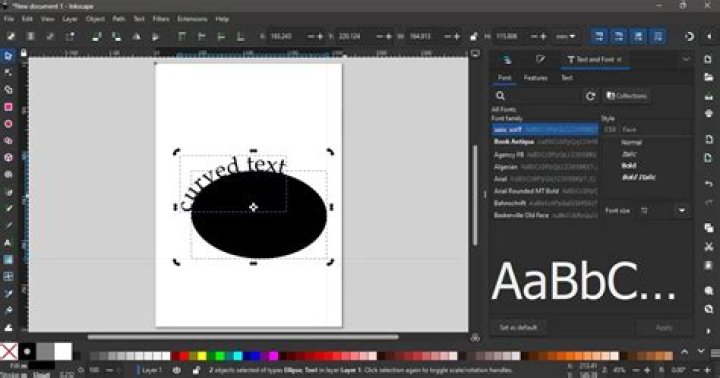Select the 3D Box tool
The width and height of the screenshot is (720, 378).
8,158
